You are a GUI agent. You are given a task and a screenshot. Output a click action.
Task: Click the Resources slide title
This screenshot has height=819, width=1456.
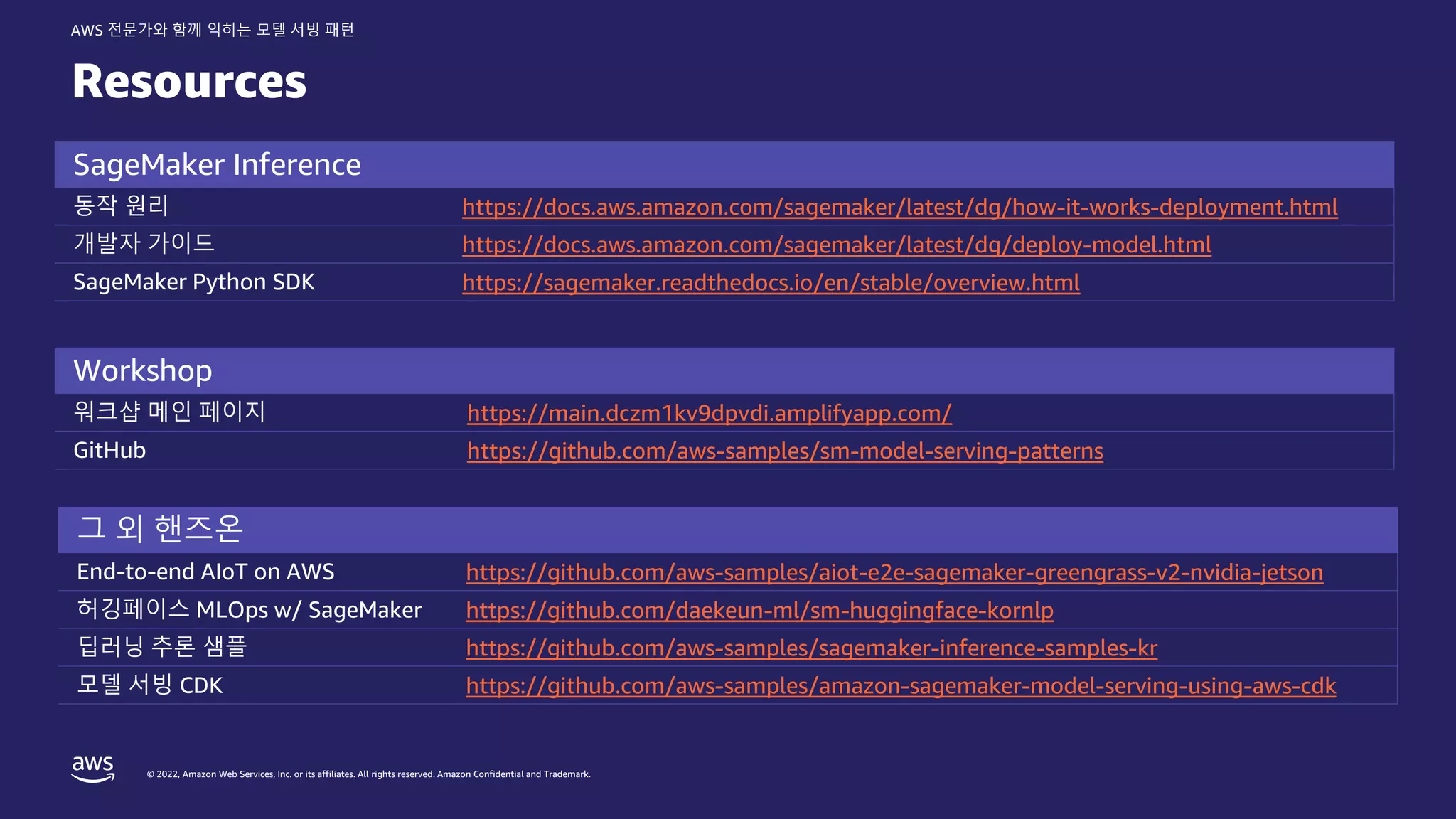pos(189,81)
